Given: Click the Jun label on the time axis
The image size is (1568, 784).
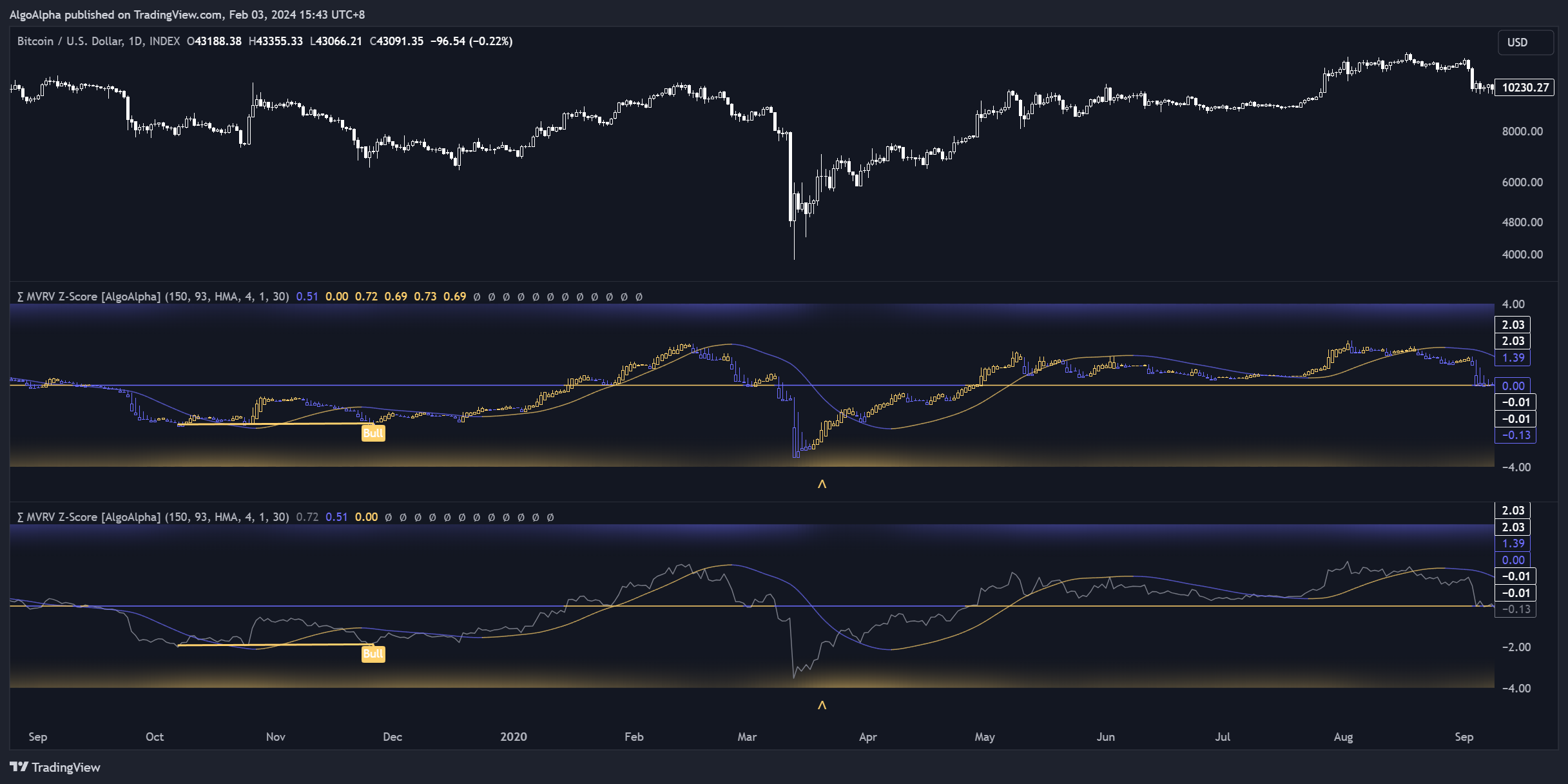Looking at the screenshot, I should click(x=1106, y=737).
